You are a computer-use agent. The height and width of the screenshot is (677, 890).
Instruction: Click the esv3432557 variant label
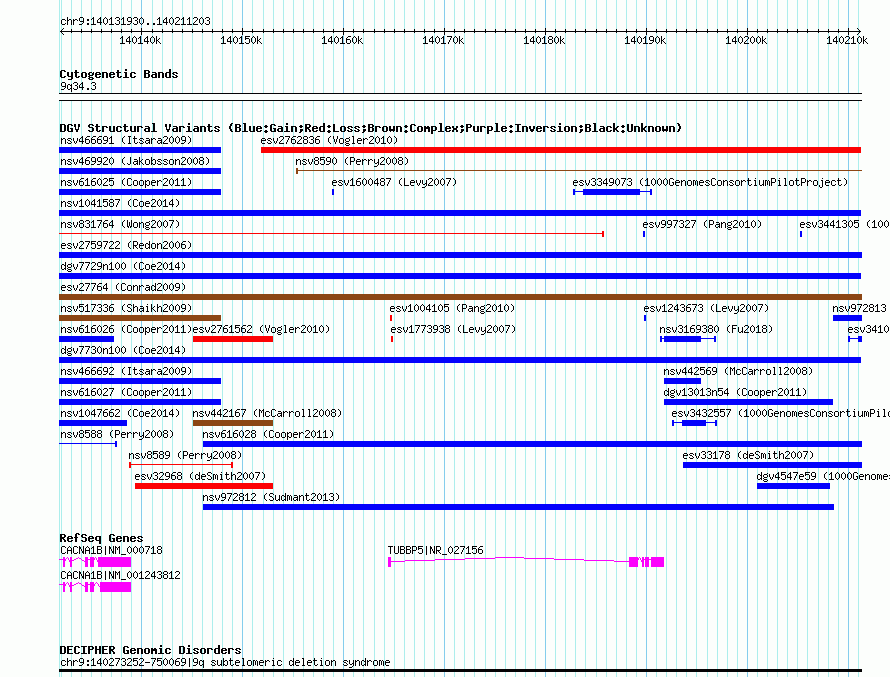tap(780, 413)
